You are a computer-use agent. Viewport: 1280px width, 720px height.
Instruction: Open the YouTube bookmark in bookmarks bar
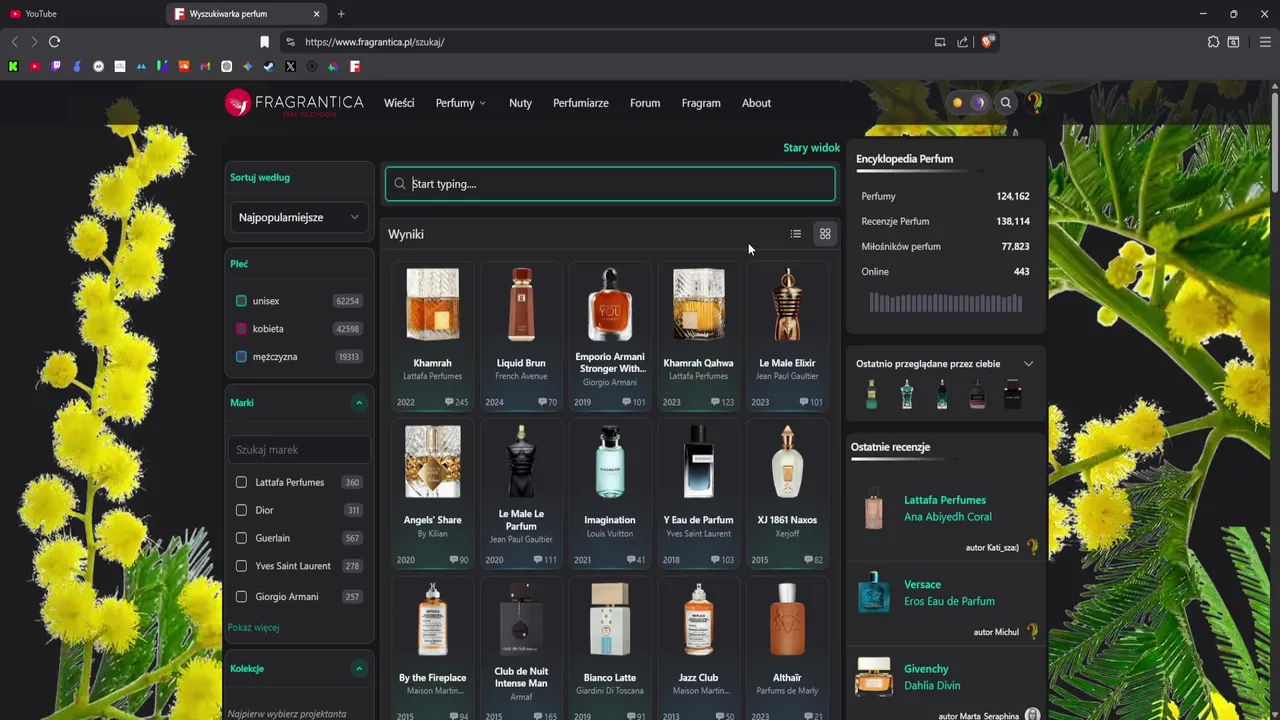35,67
